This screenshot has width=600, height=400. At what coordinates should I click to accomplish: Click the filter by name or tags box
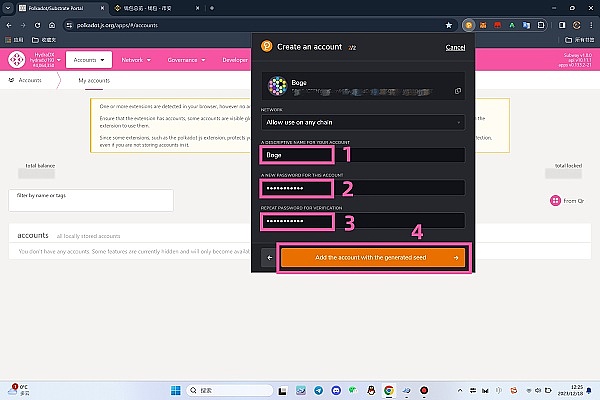(x=90, y=200)
